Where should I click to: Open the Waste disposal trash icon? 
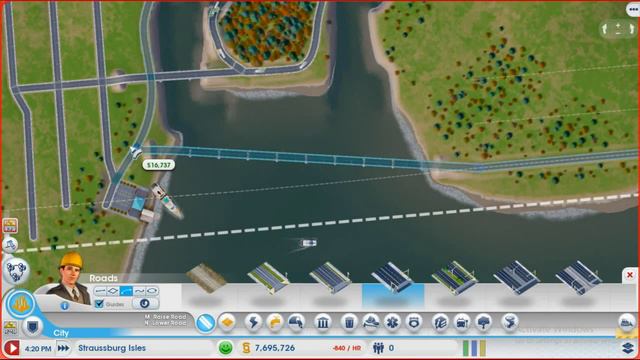point(349,322)
